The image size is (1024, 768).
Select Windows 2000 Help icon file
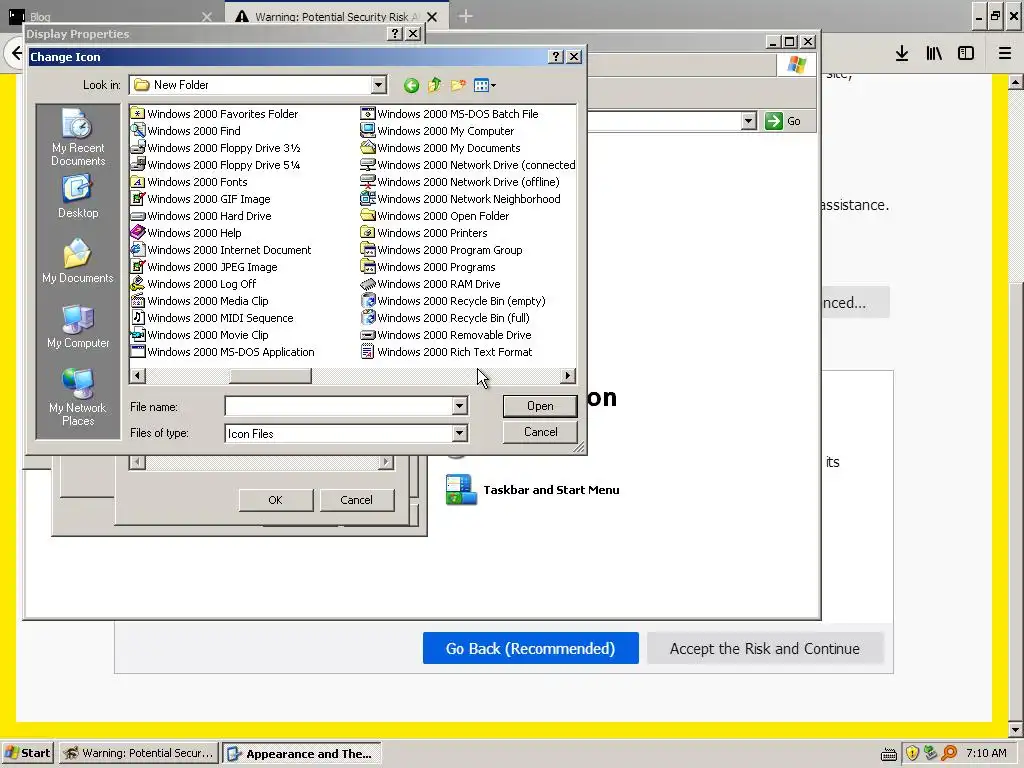186,232
